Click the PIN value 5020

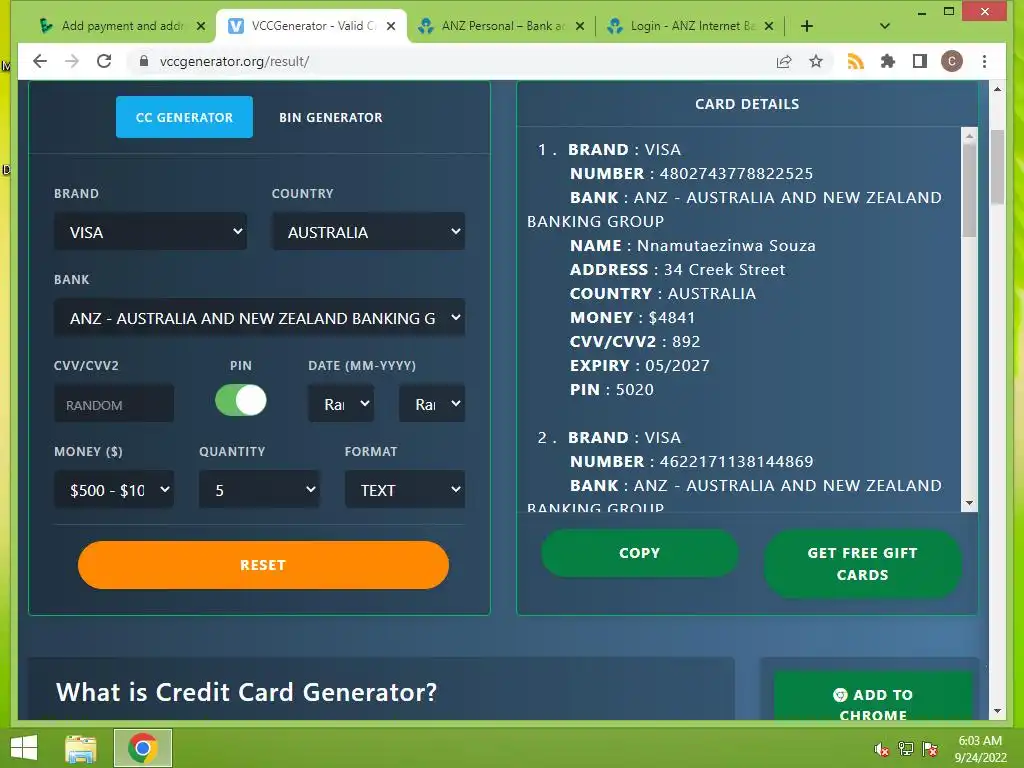(634, 390)
